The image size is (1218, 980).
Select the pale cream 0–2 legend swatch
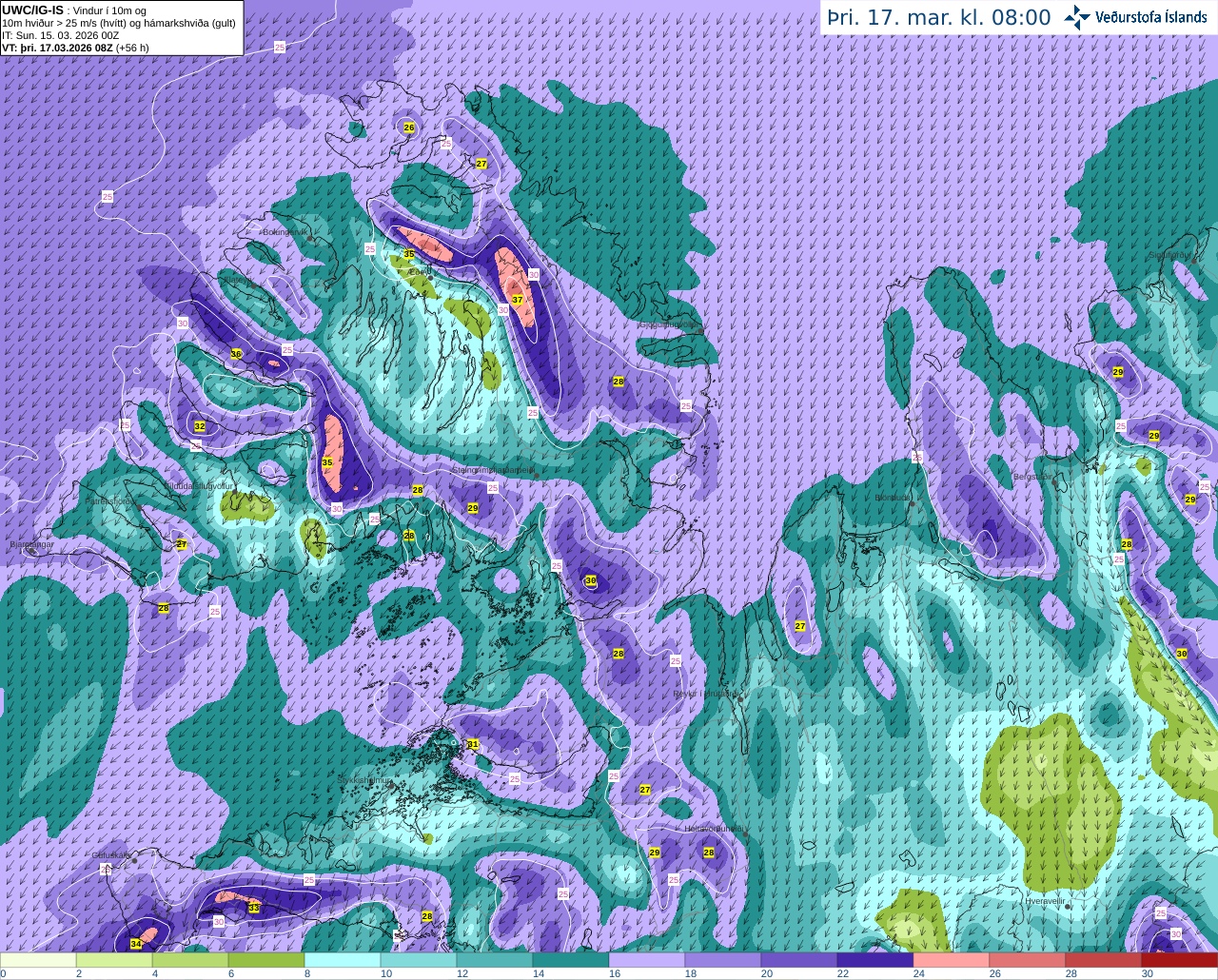38,960
